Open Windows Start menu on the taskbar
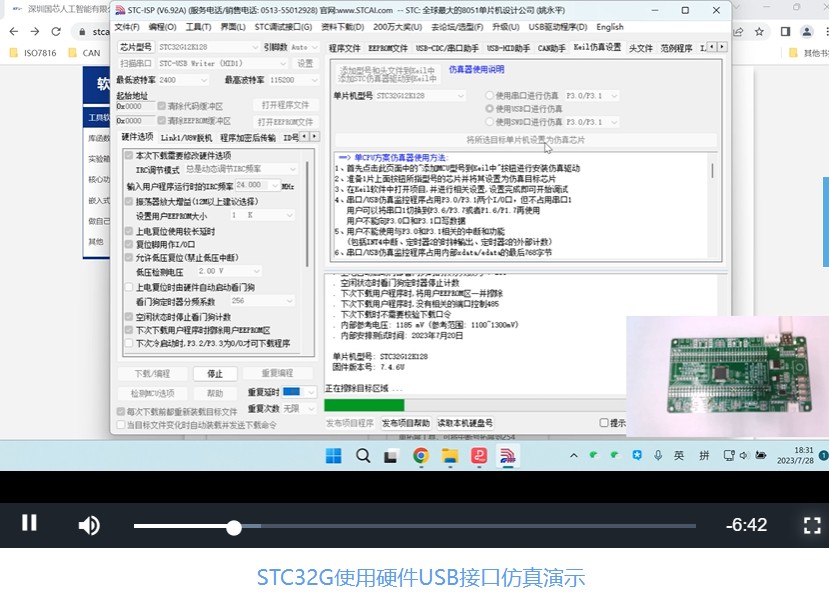 coord(334,456)
